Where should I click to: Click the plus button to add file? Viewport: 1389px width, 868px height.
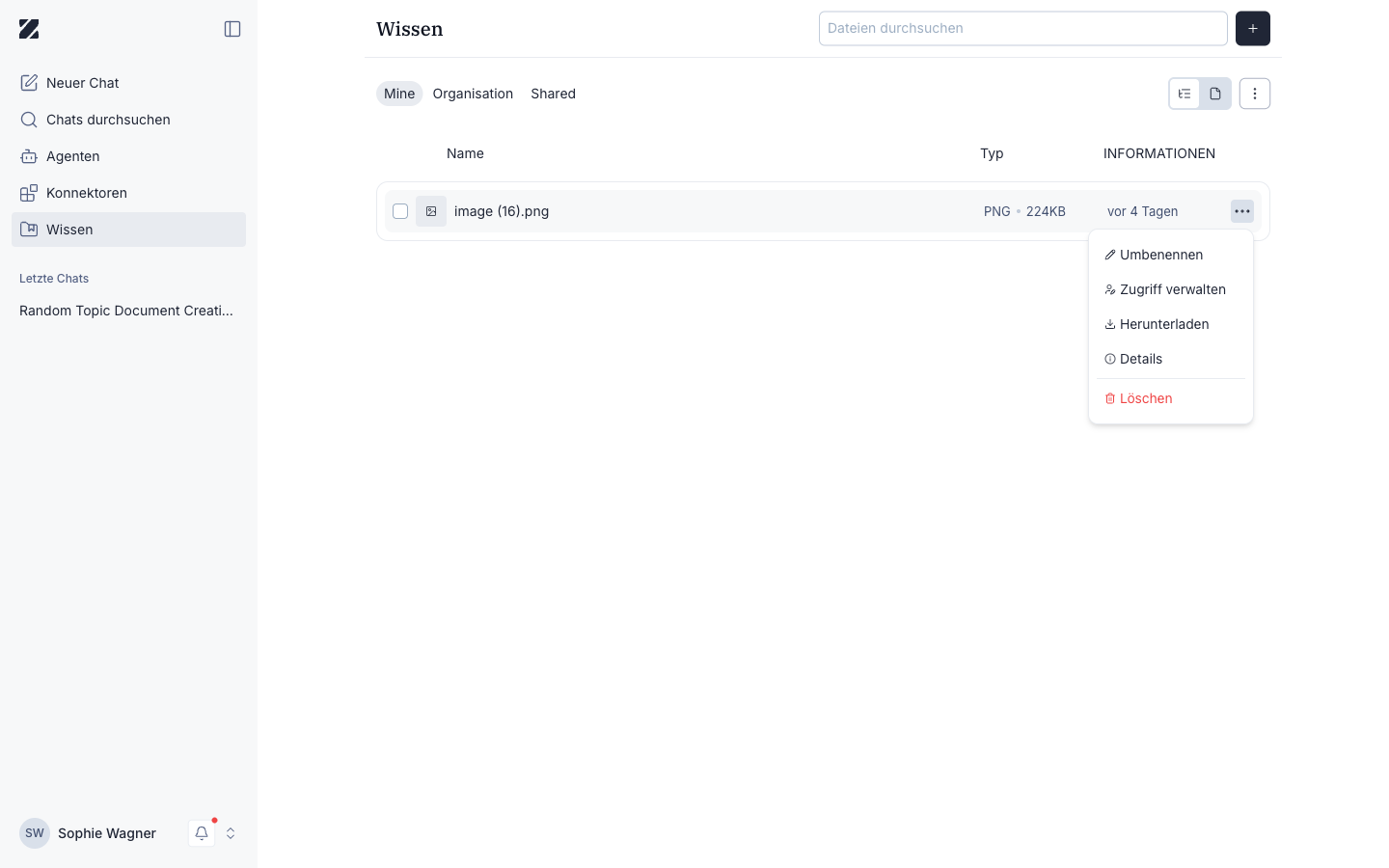tap(1253, 28)
